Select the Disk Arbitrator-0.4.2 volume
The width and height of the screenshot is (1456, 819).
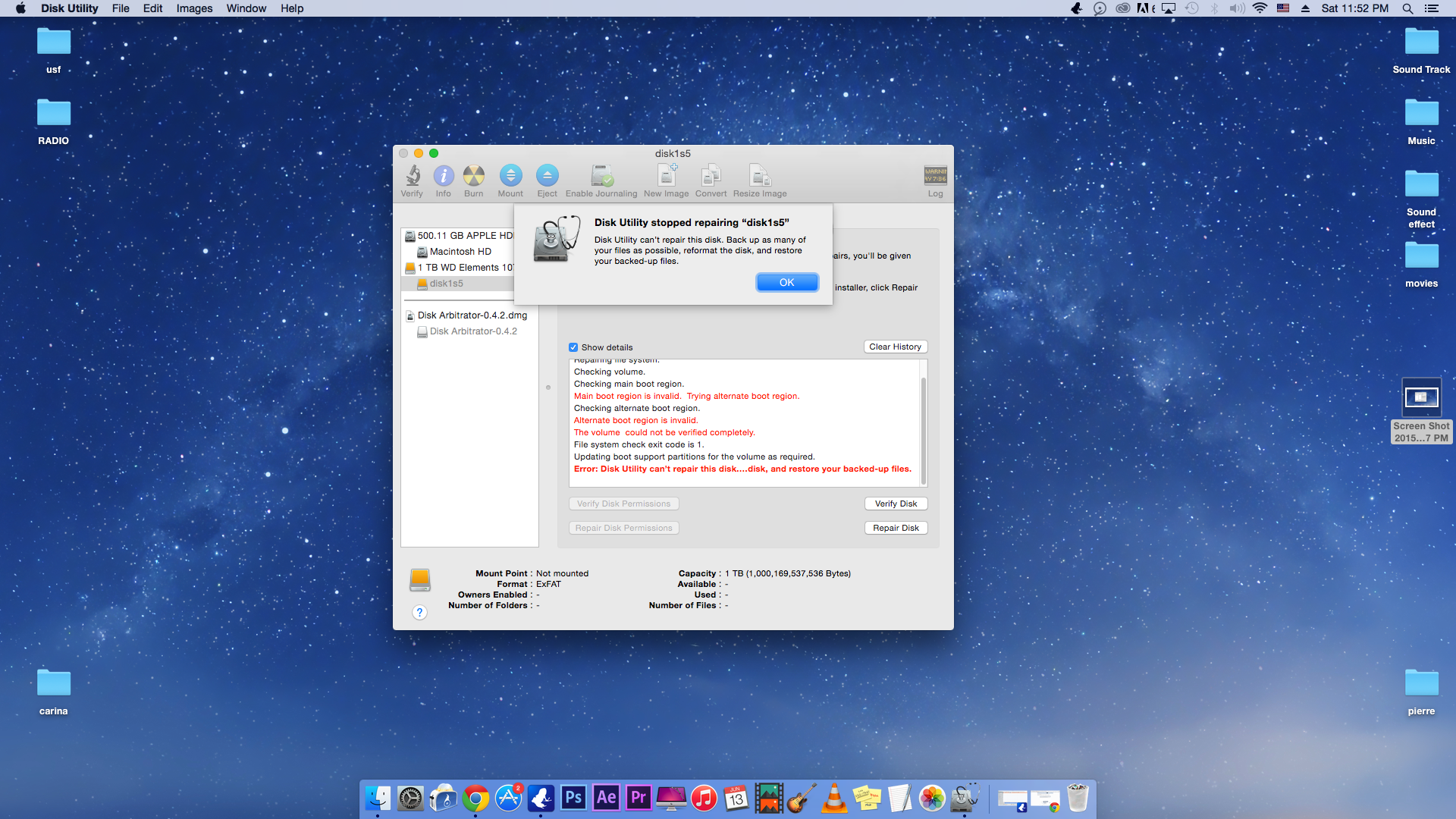click(x=469, y=331)
